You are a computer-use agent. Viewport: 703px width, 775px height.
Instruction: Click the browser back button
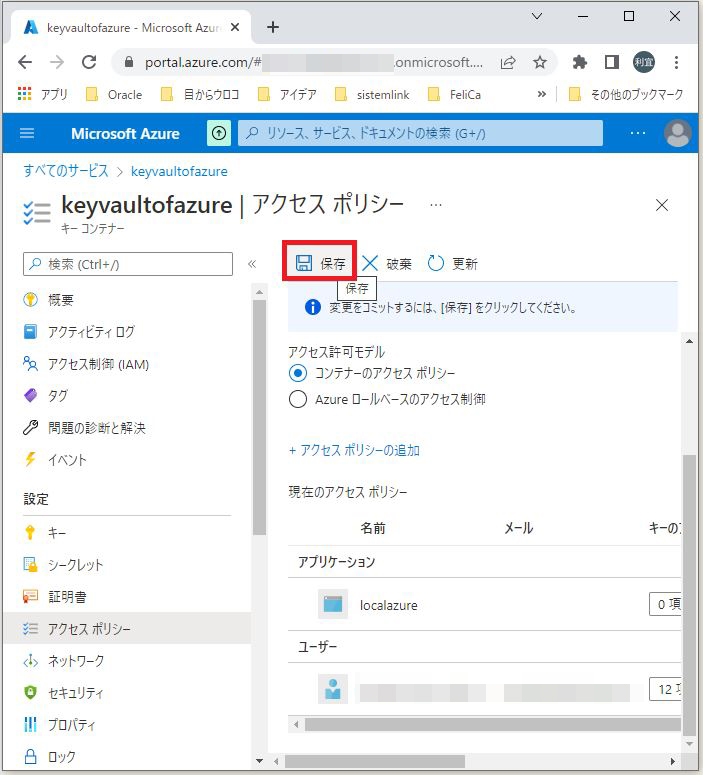[25, 62]
